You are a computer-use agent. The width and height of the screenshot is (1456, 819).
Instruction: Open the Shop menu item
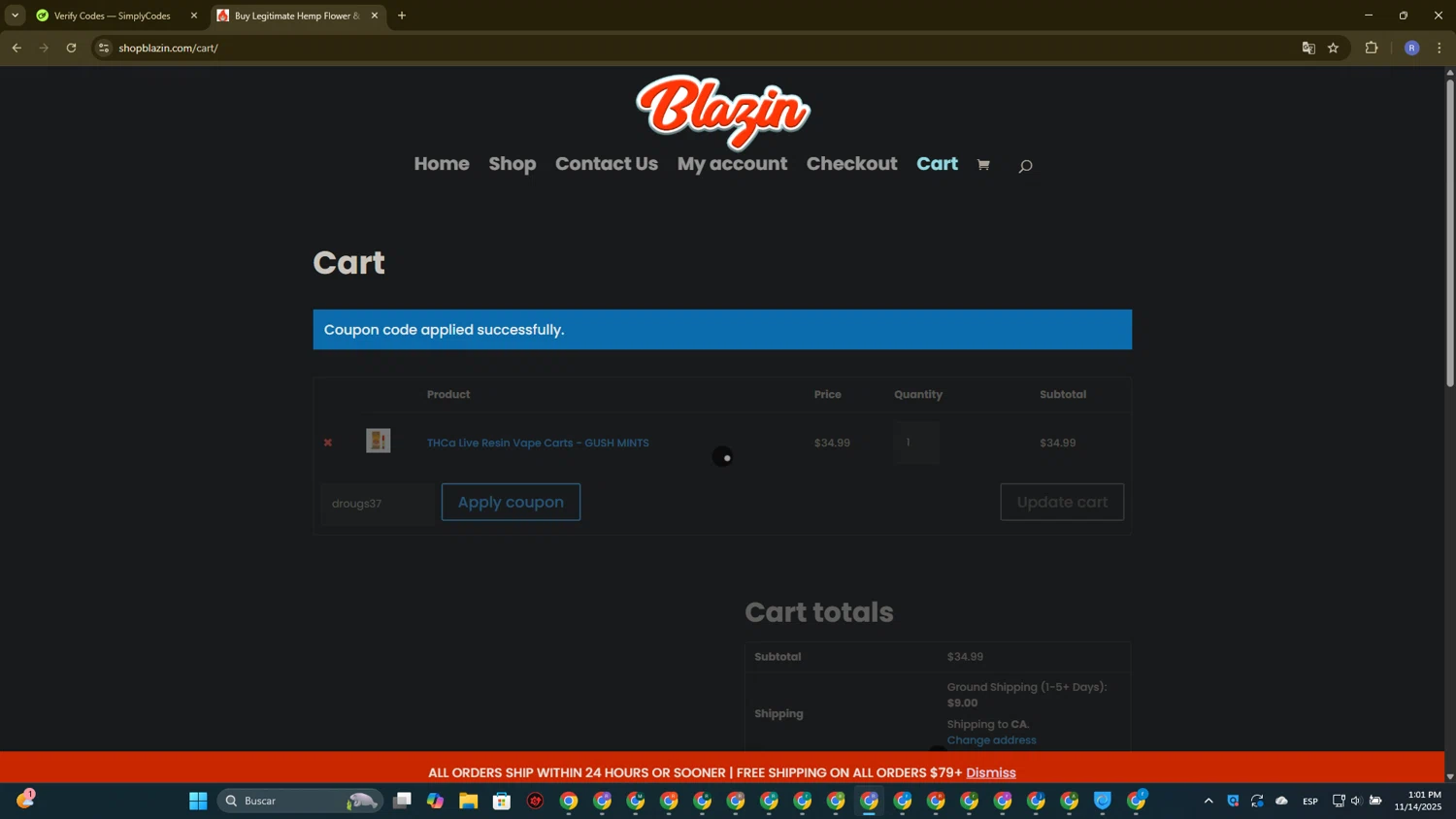(x=513, y=164)
